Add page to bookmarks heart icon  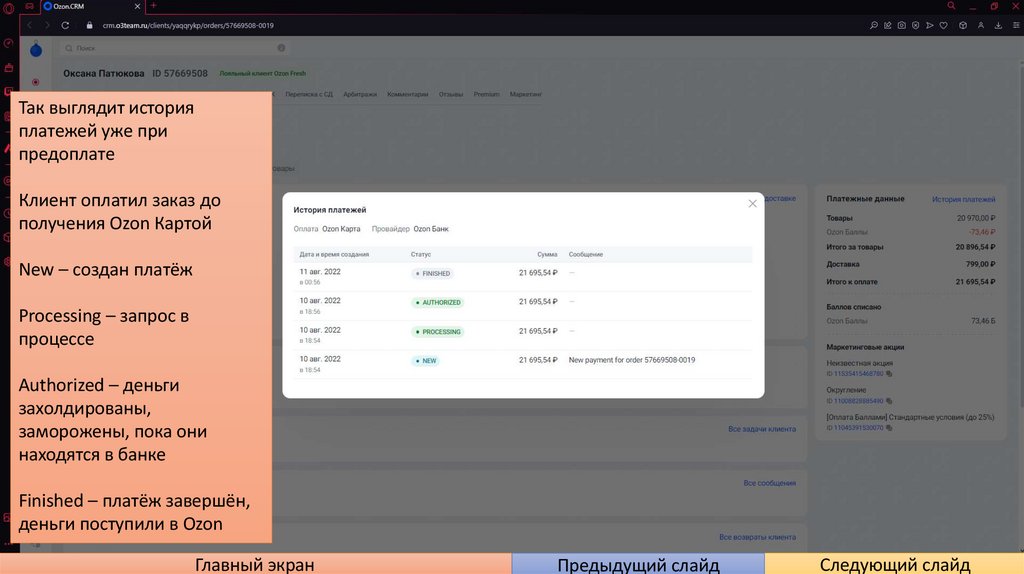tap(944, 25)
